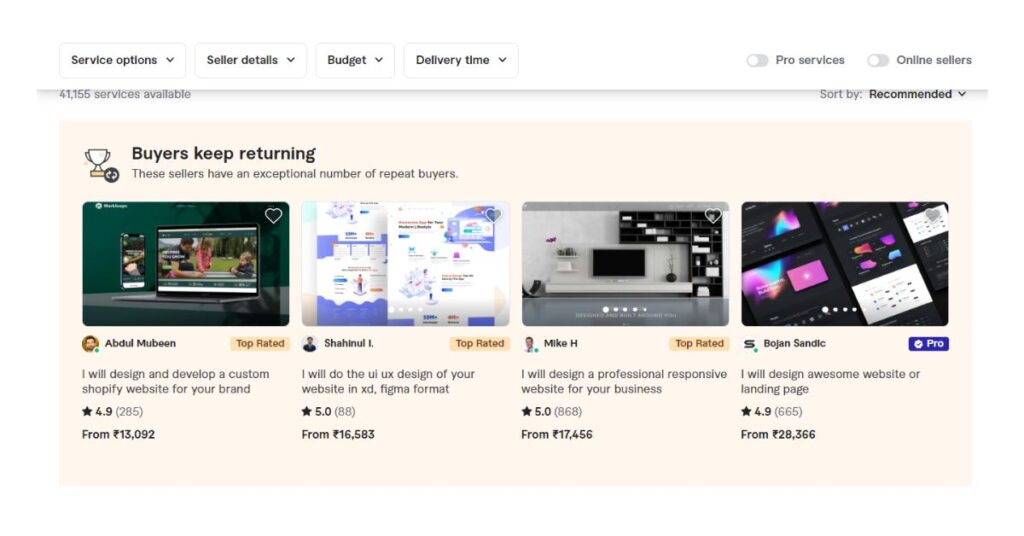Image resolution: width=1024 pixels, height=536 pixels.
Task: Click the price From ₹13,092
Action: click(x=118, y=434)
